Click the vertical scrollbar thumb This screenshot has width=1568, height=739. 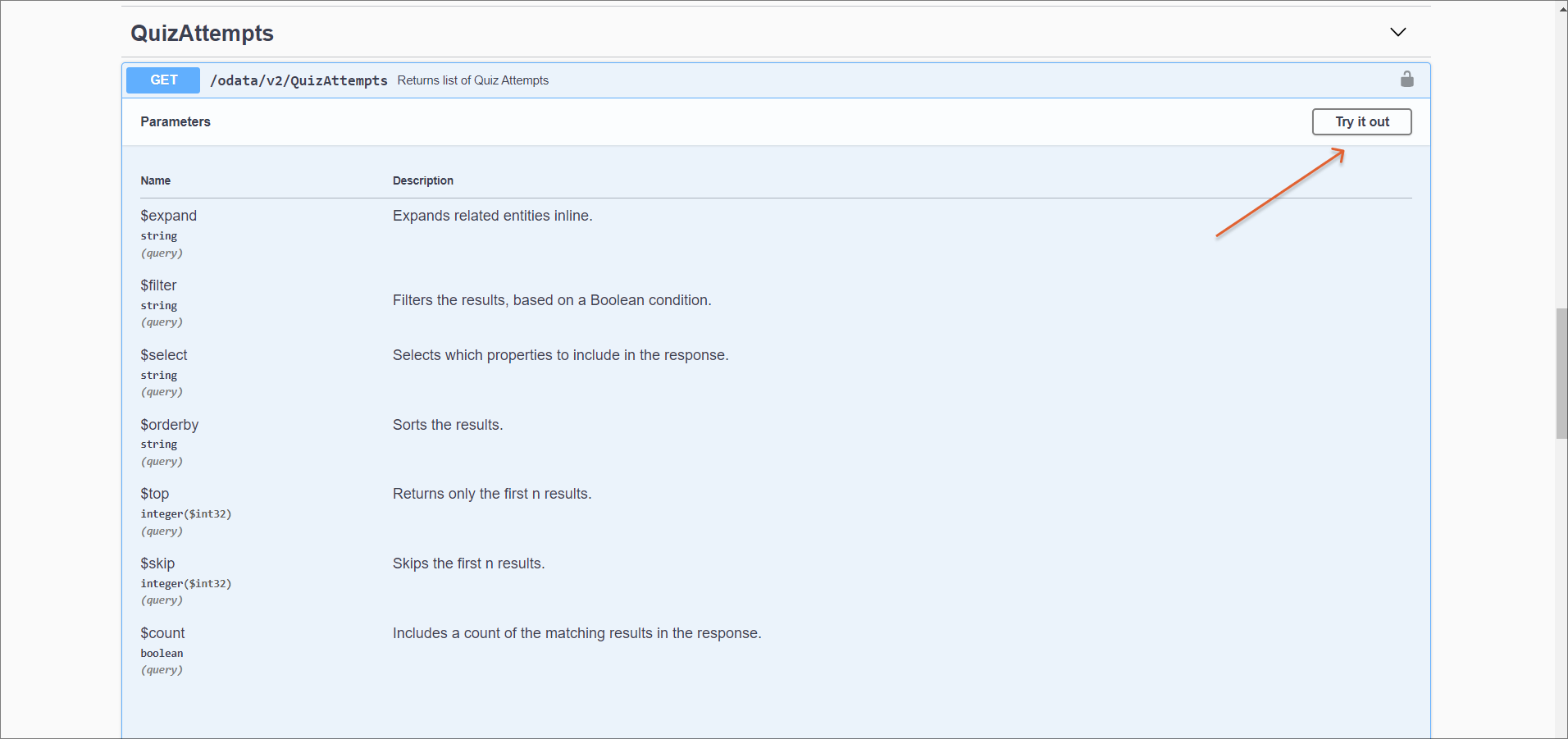coord(1561,373)
